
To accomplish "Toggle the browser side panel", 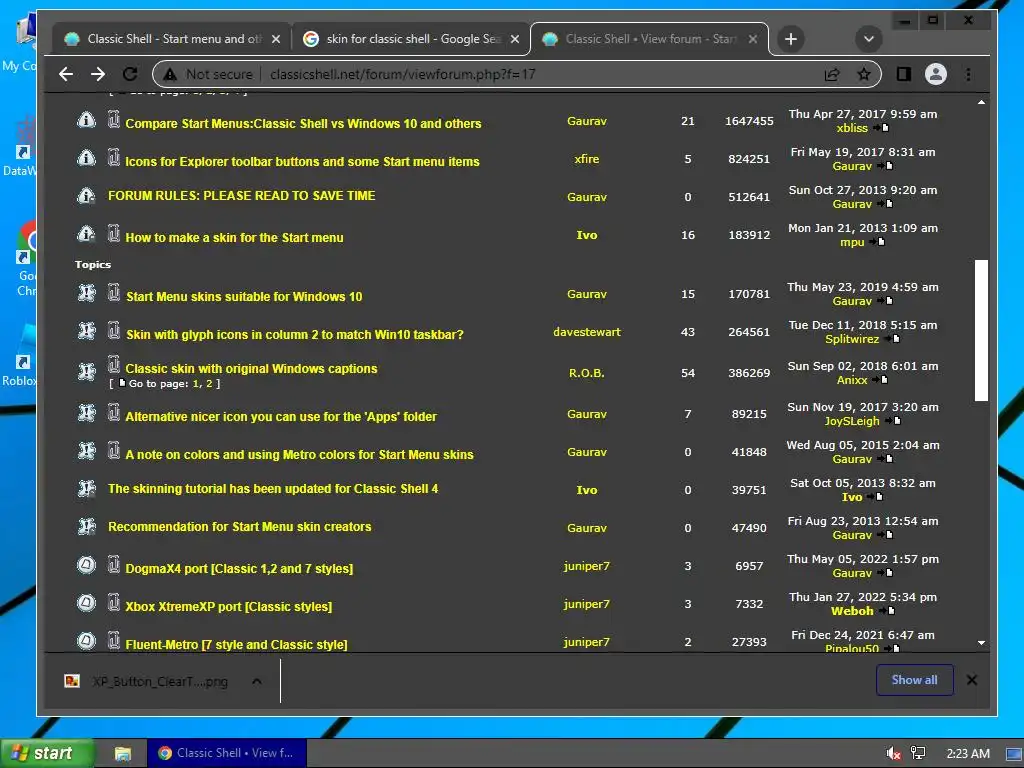I will point(904,74).
